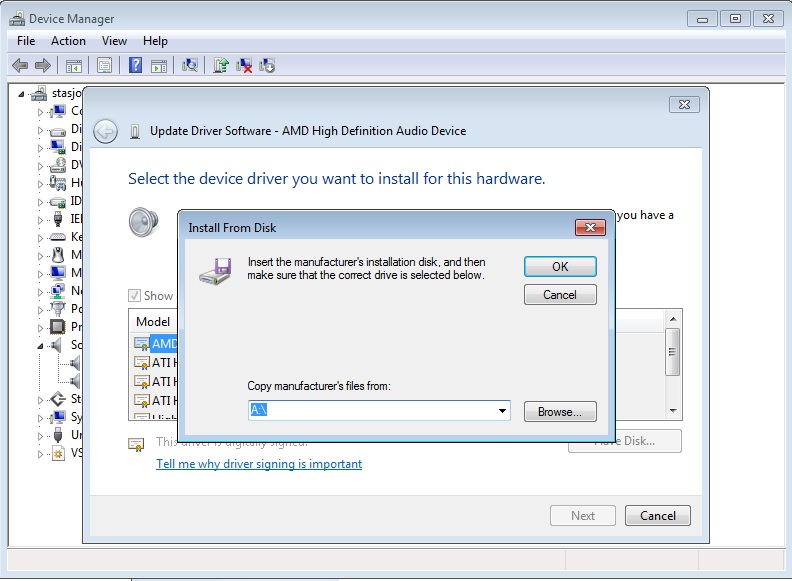Click the model list scroll down arrow
This screenshot has width=792, height=581.
pos(673,411)
